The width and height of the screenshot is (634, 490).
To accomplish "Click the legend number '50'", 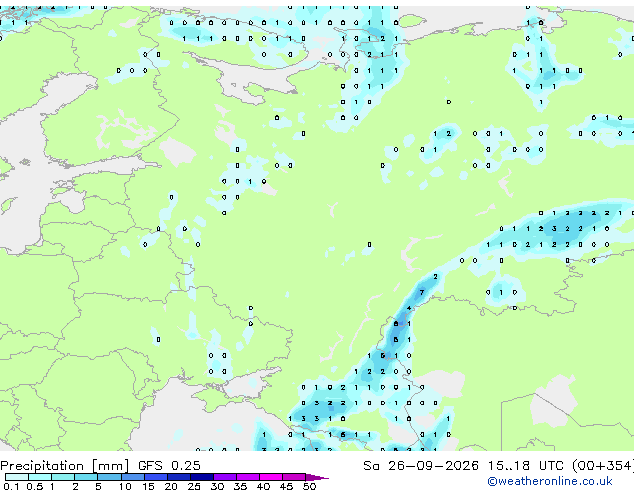I will [309, 486].
